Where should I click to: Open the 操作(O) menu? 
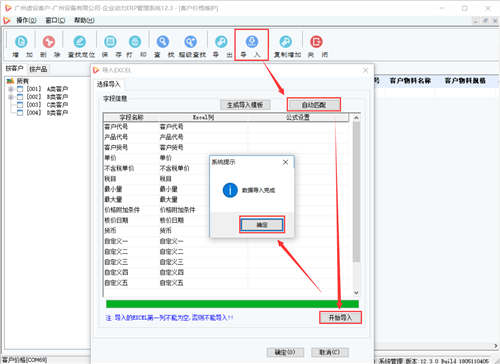26,21
